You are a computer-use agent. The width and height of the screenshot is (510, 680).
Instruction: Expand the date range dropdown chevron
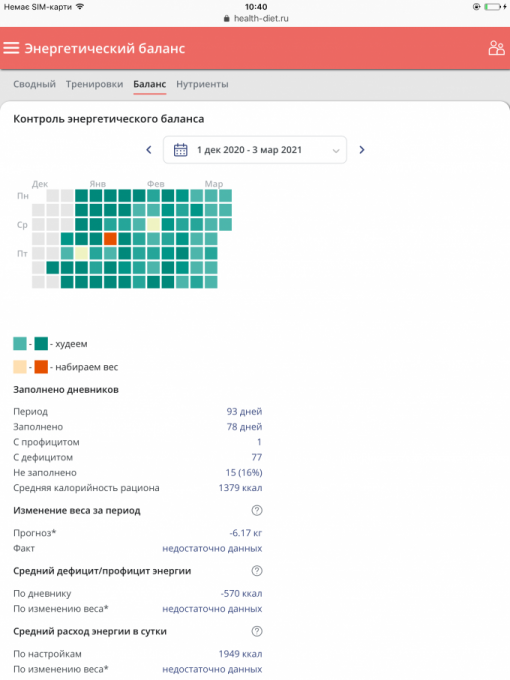coord(336,150)
